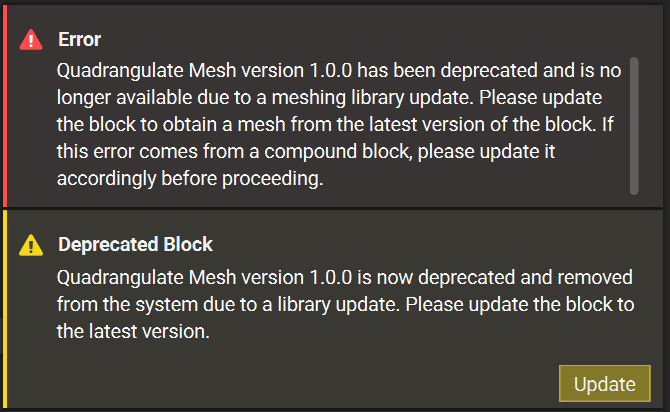Click version "1.0.0" in the Error message
The width and height of the screenshot is (670, 412).
(x=330, y=71)
